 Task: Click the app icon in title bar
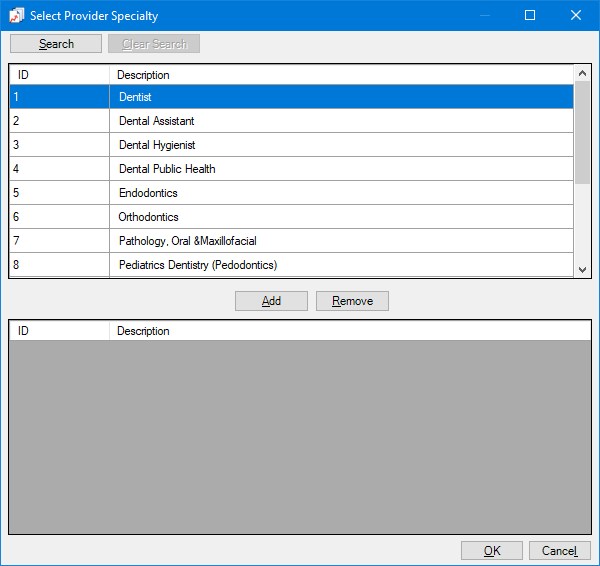pyautogui.click(x=16, y=16)
